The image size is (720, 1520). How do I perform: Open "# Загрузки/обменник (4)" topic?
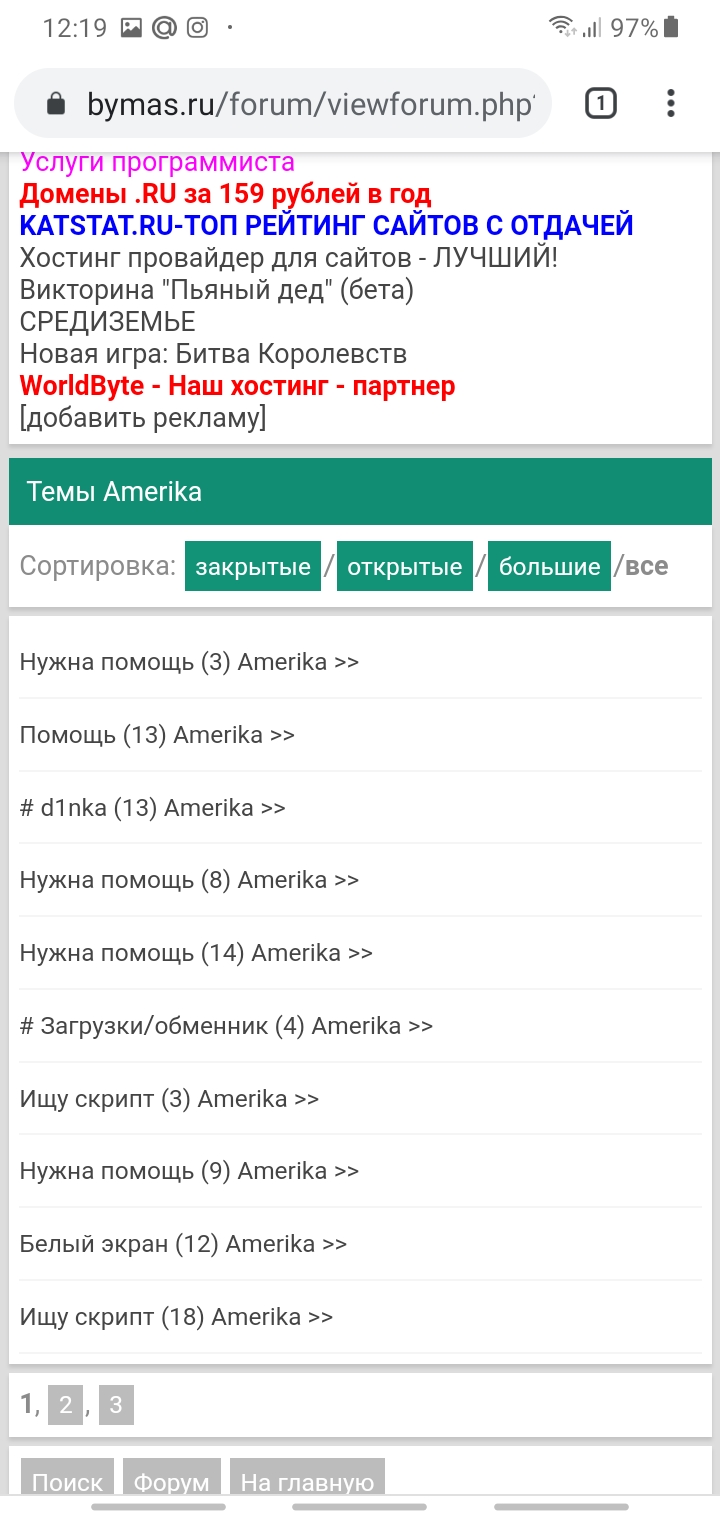(x=226, y=1026)
